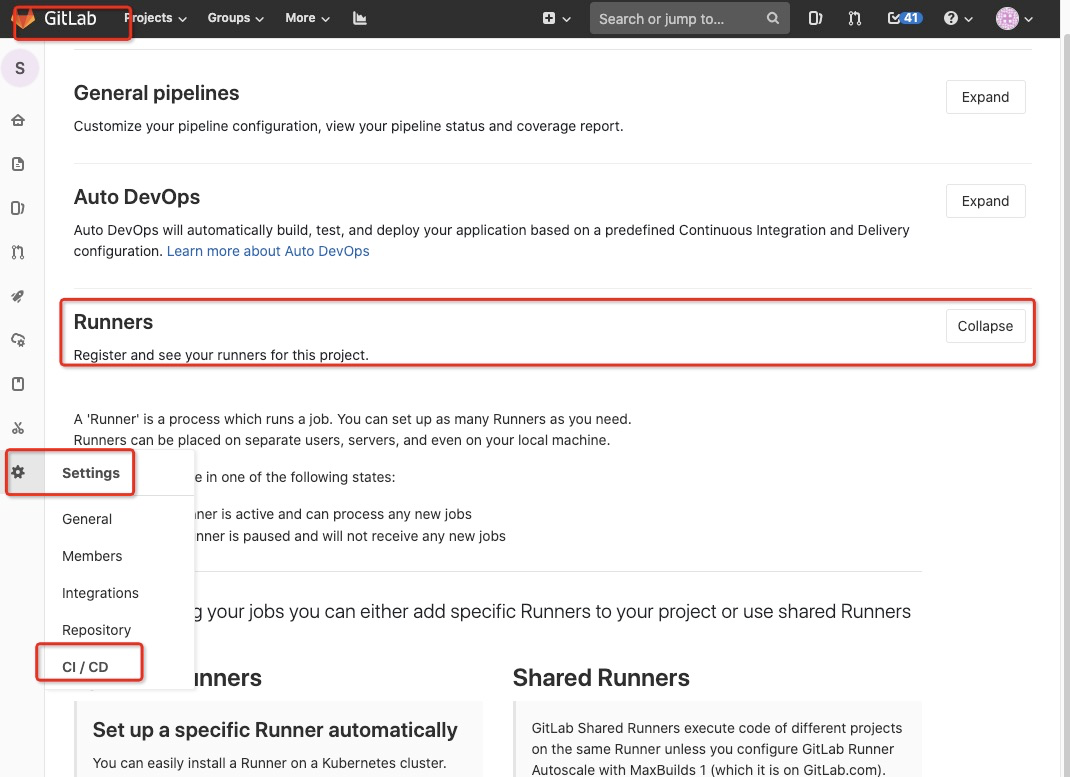Open Issues icon in left sidebar
Viewport: 1070px width, 777px height.
pos(18,208)
